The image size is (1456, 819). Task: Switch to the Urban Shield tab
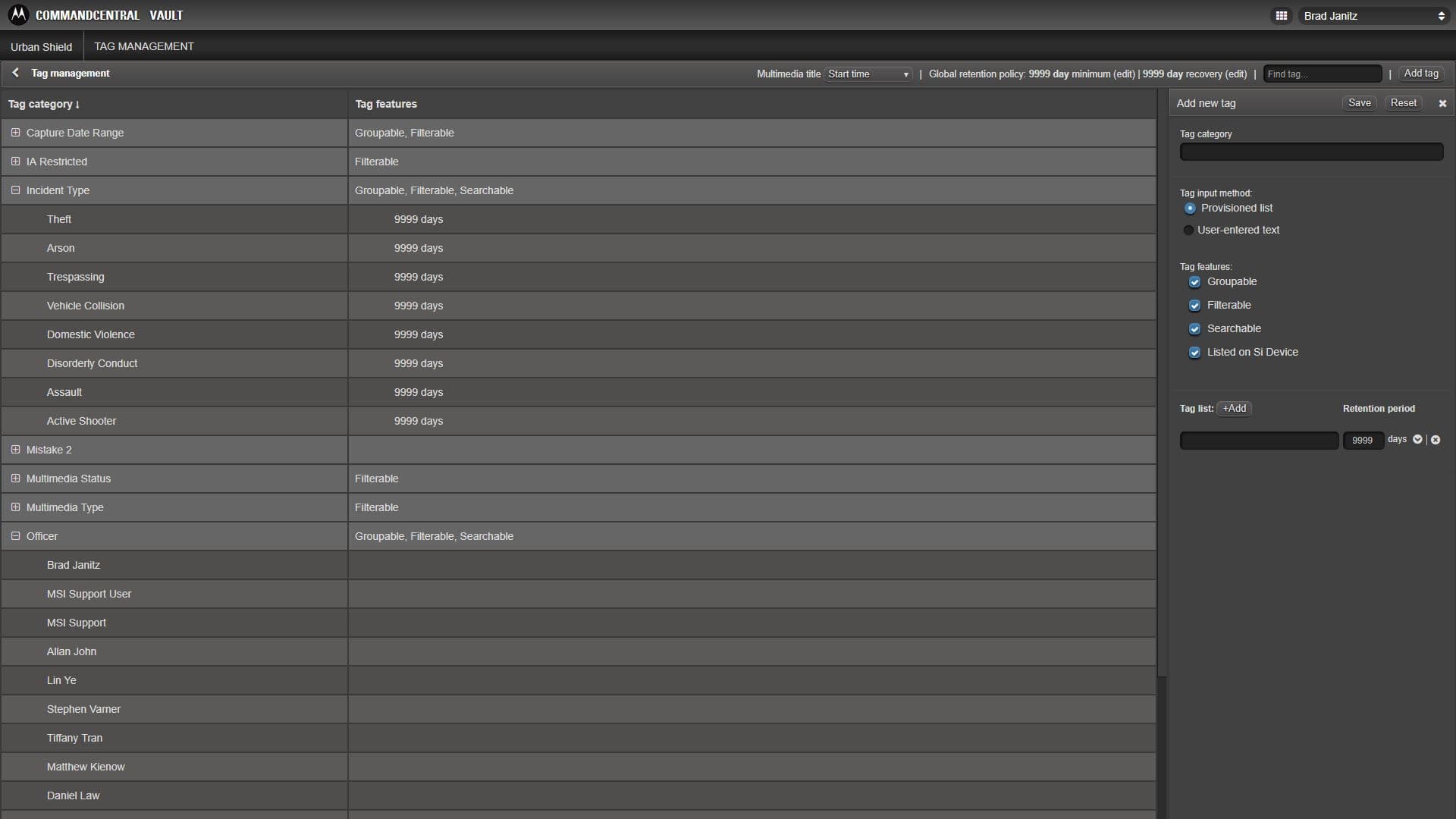click(42, 47)
